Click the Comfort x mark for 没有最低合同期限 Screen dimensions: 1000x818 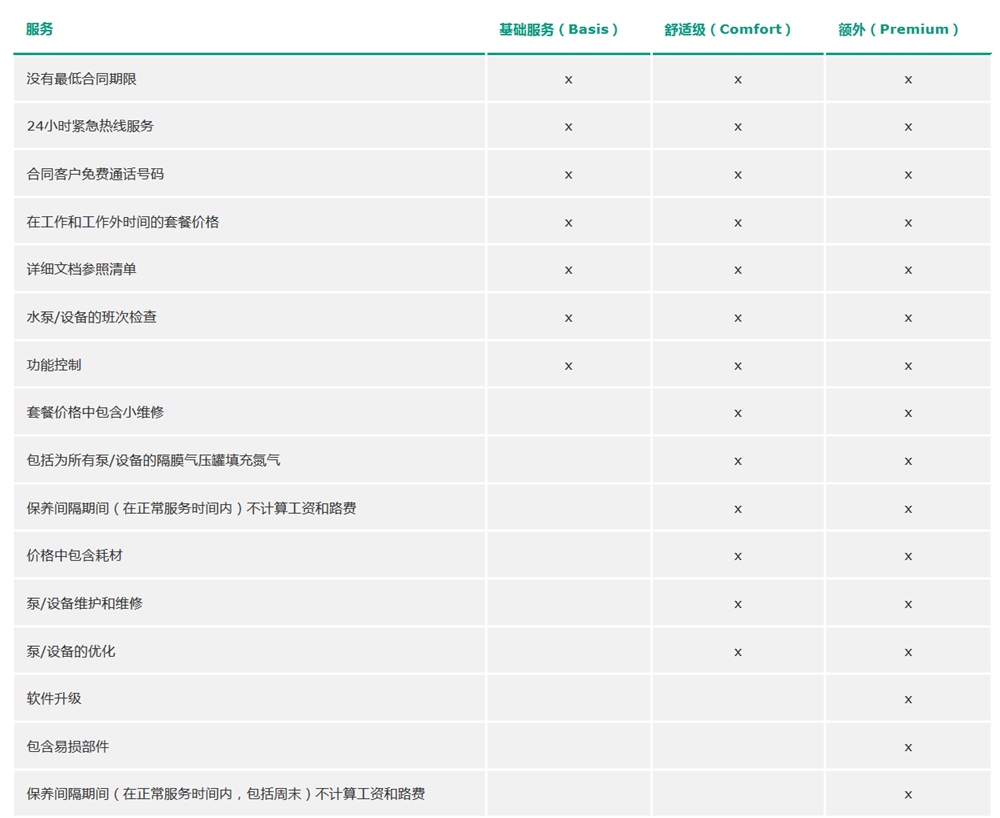pos(738,80)
